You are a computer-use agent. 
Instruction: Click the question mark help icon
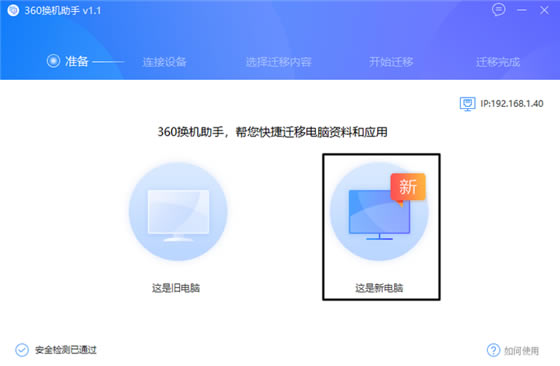(493, 350)
